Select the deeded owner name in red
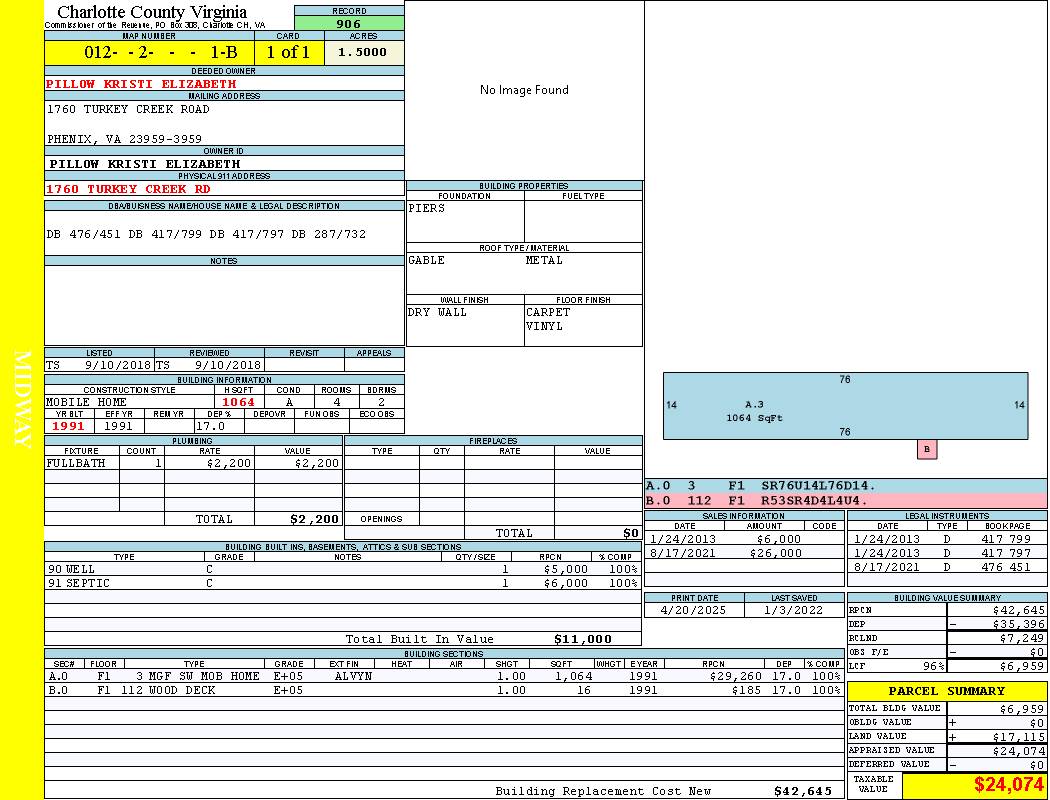Screen dimensions: 1050x800 click(141, 84)
